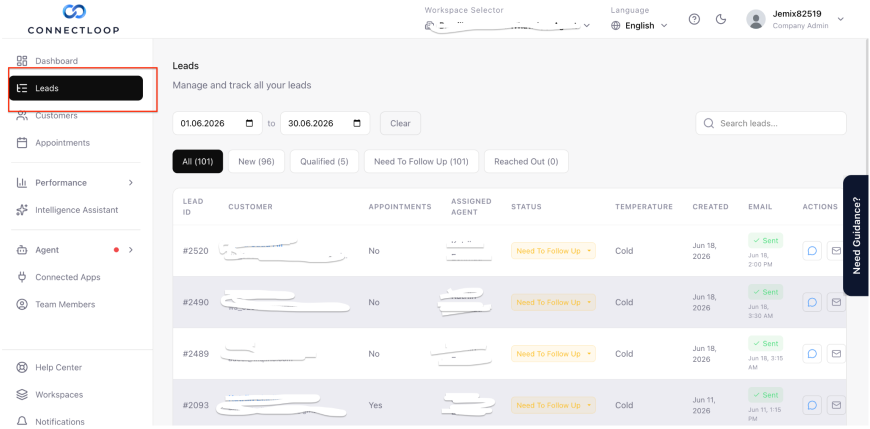The image size is (870, 429).
Task: Open Intelligence Assistant in sidebar
Action: 77,210
